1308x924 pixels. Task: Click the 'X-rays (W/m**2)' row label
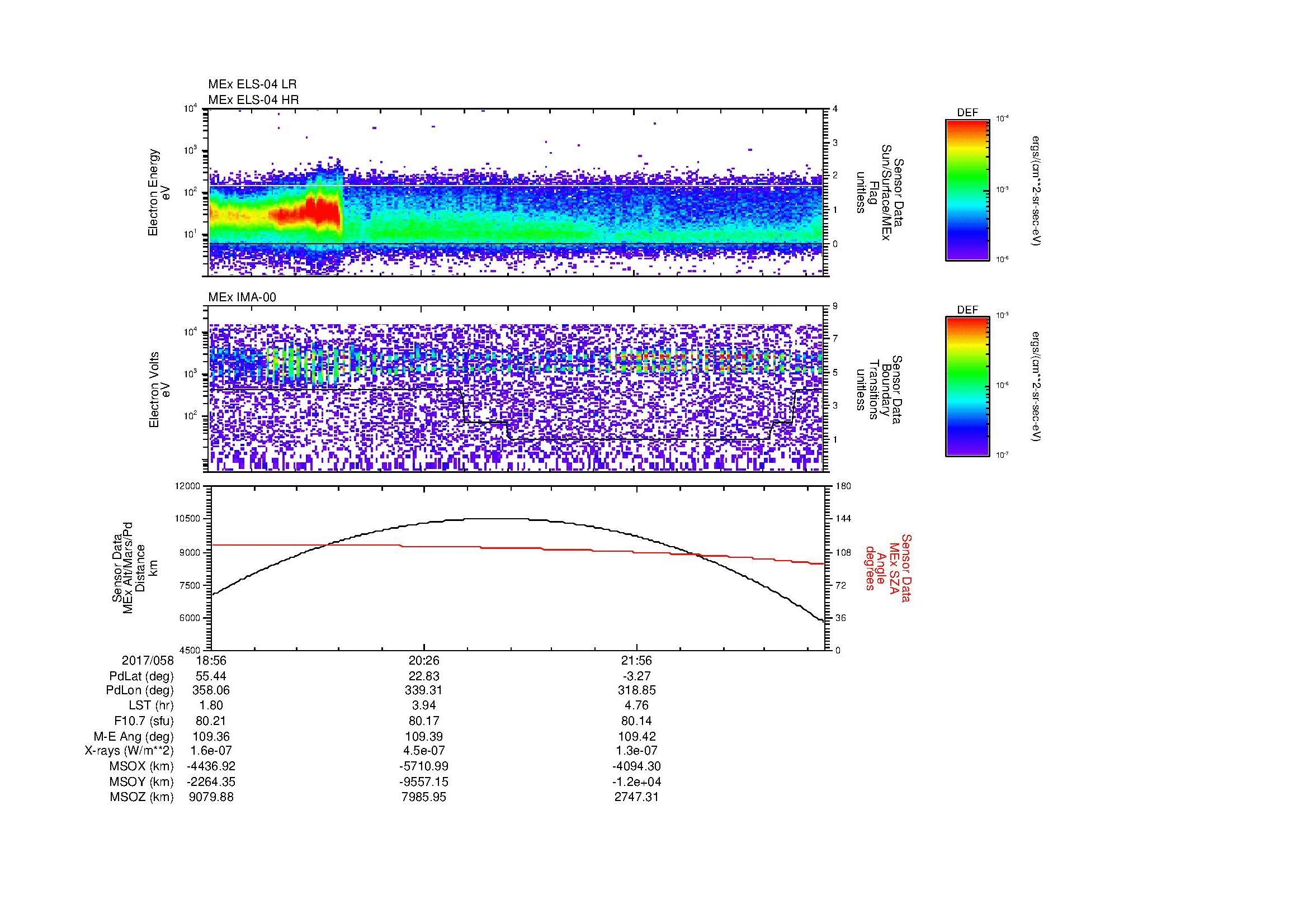pos(129,751)
